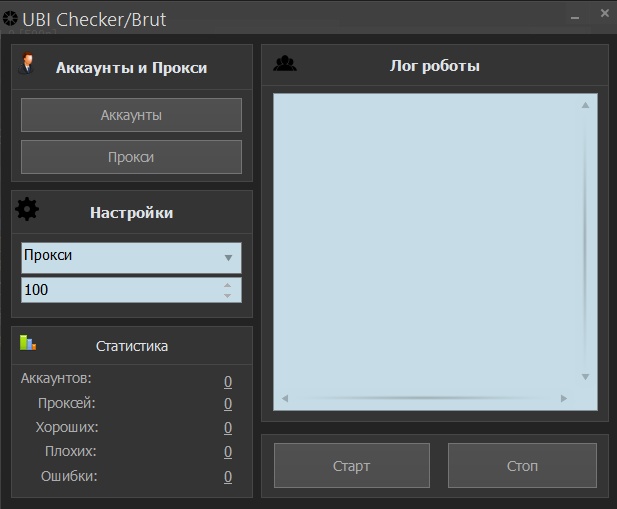617x509 pixels.
Task: Click the Статистика heading
Action: click(x=132, y=346)
